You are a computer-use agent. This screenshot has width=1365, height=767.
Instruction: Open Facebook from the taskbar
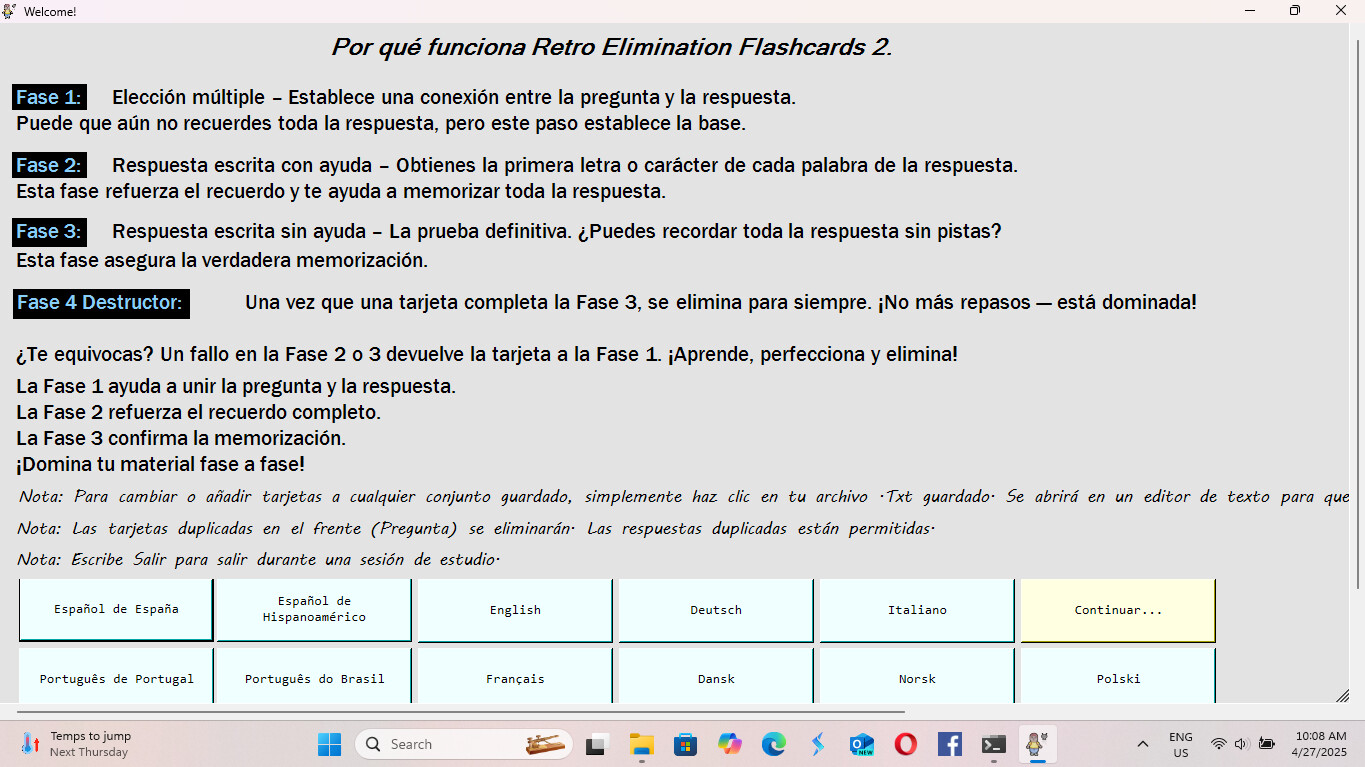(949, 744)
